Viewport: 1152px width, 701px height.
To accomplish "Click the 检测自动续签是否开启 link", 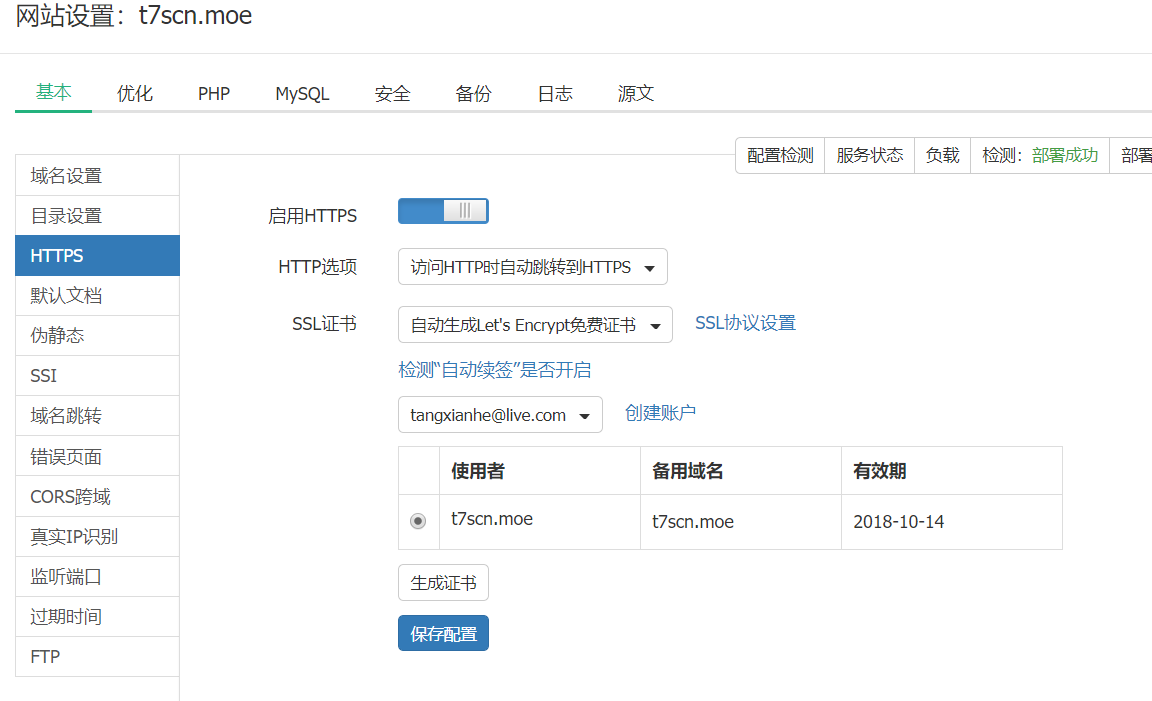I will coord(494,370).
